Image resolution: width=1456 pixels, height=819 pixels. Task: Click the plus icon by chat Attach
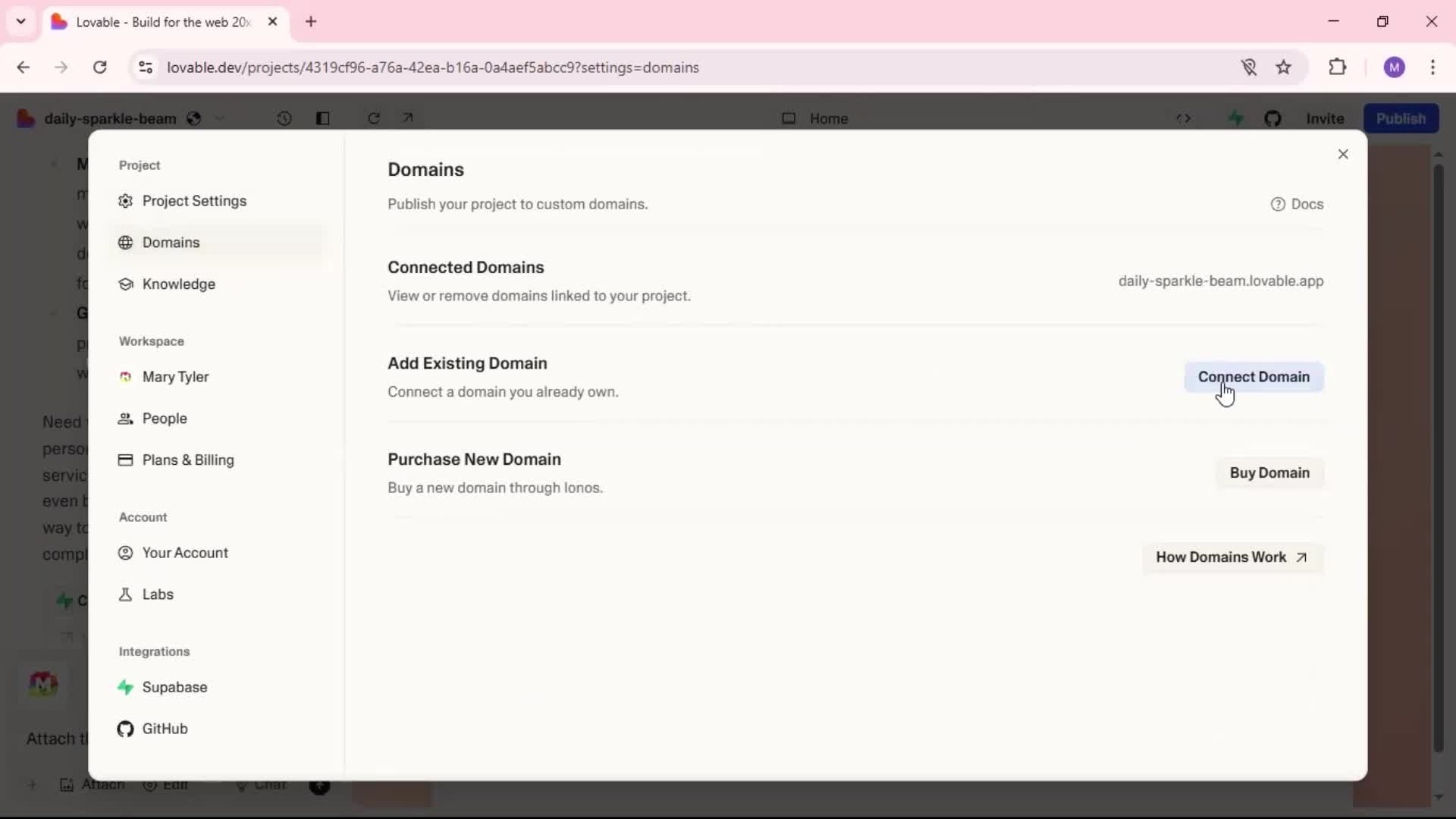(x=32, y=785)
